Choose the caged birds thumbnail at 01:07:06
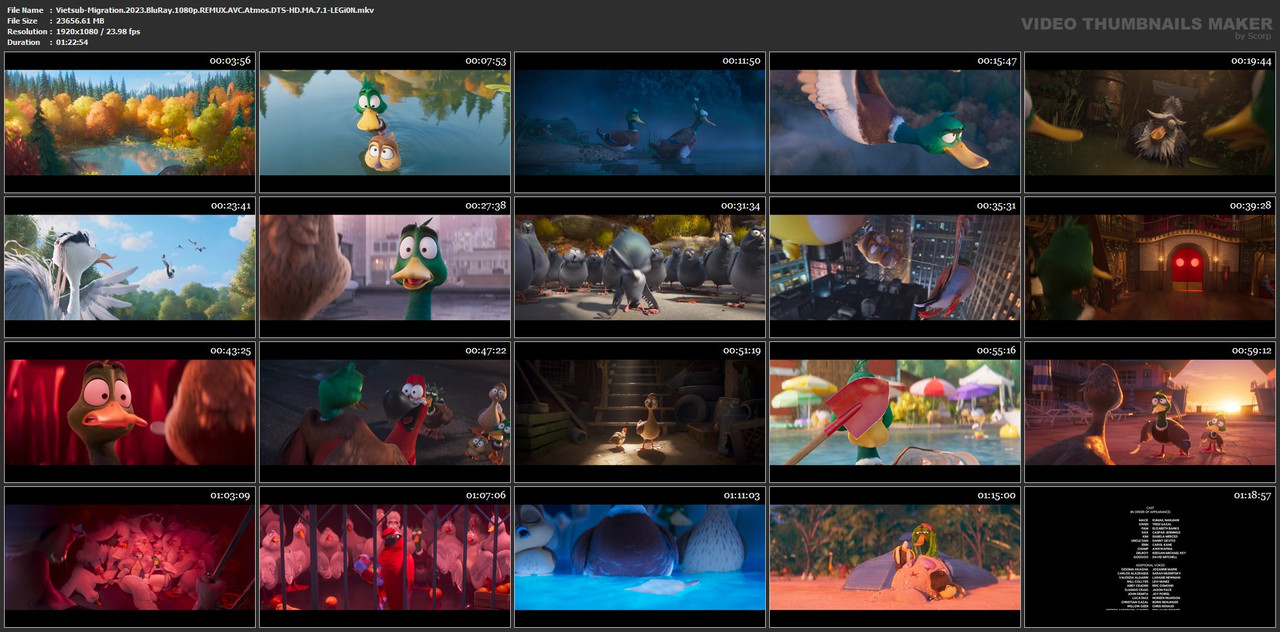Image resolution: width=1280 pixels, height=632 pixels. [x=385, y=557]
